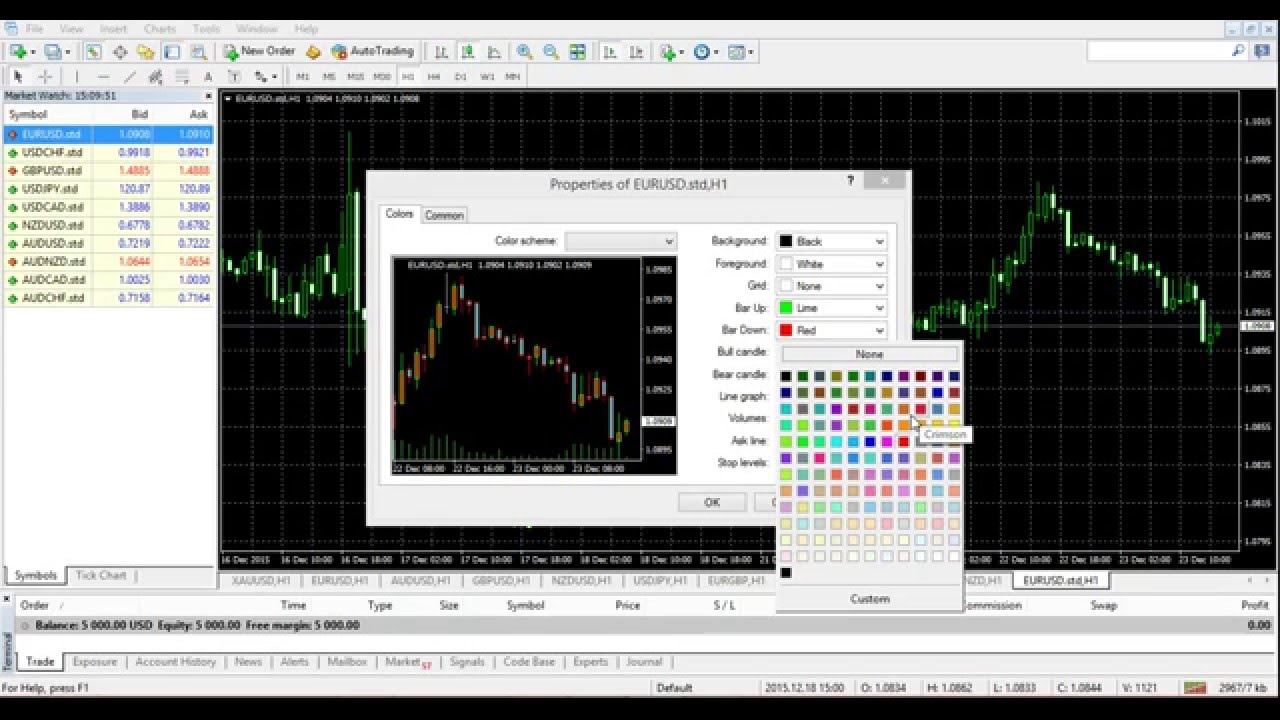Image resolution: width=1280 pixels, height=720 pixels.
Task: Select the Text 'A' drawing tool
Action: (208, 76)
